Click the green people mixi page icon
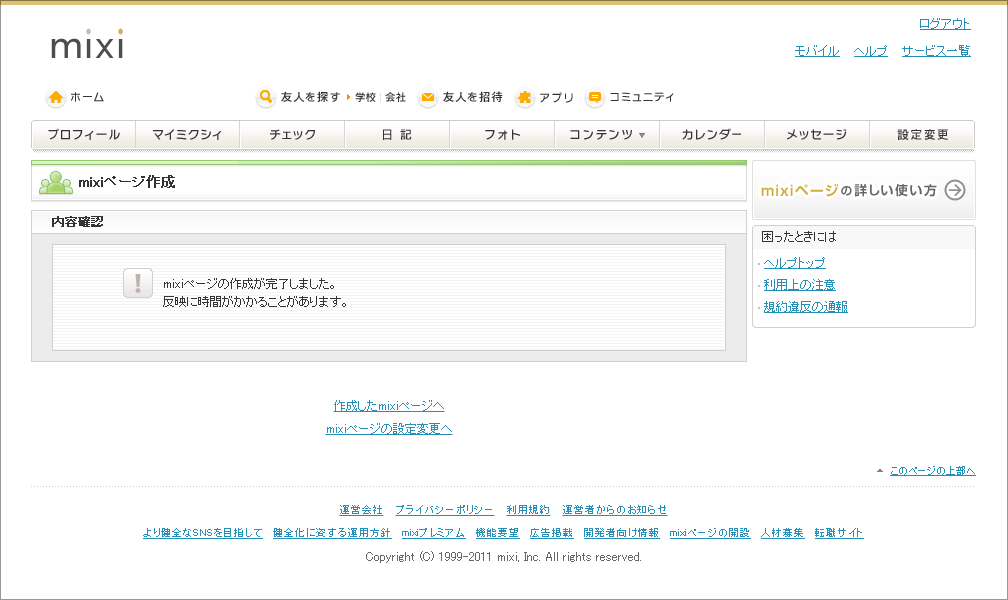Screen dimensions: 1008x600 [x=56, y=183]
